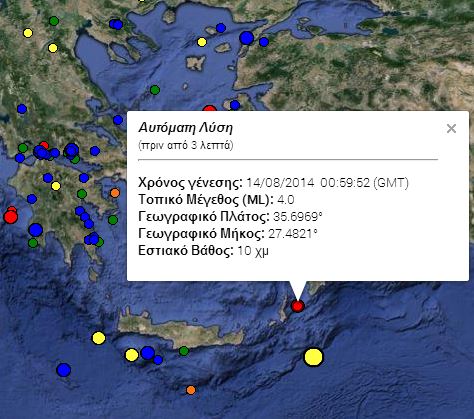The height and width of the screenshot is (419, 474).
Task: Select the red marker partly hidden above the popup
Action: (210, 108)
